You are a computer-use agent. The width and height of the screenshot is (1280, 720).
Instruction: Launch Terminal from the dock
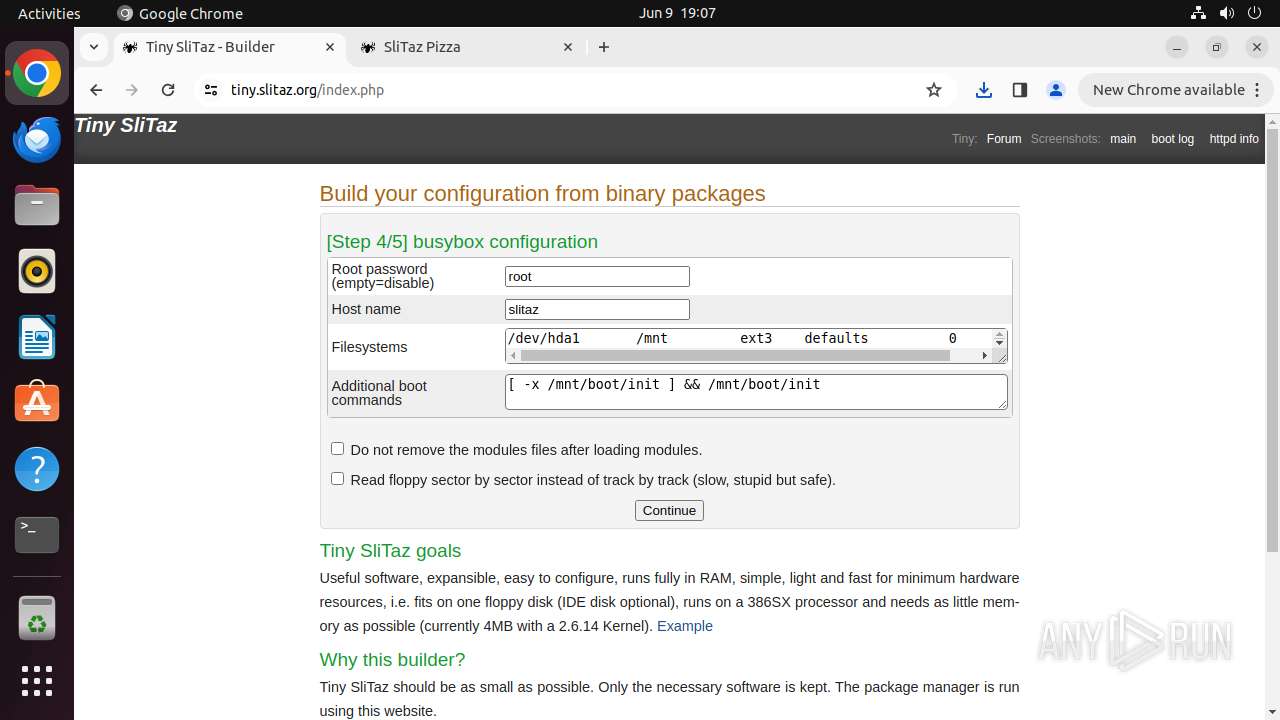click(37, 535)
